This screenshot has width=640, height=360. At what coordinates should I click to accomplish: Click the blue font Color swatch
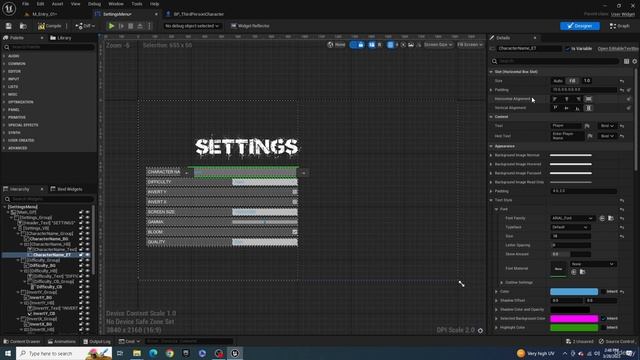(x=574, y=291)
